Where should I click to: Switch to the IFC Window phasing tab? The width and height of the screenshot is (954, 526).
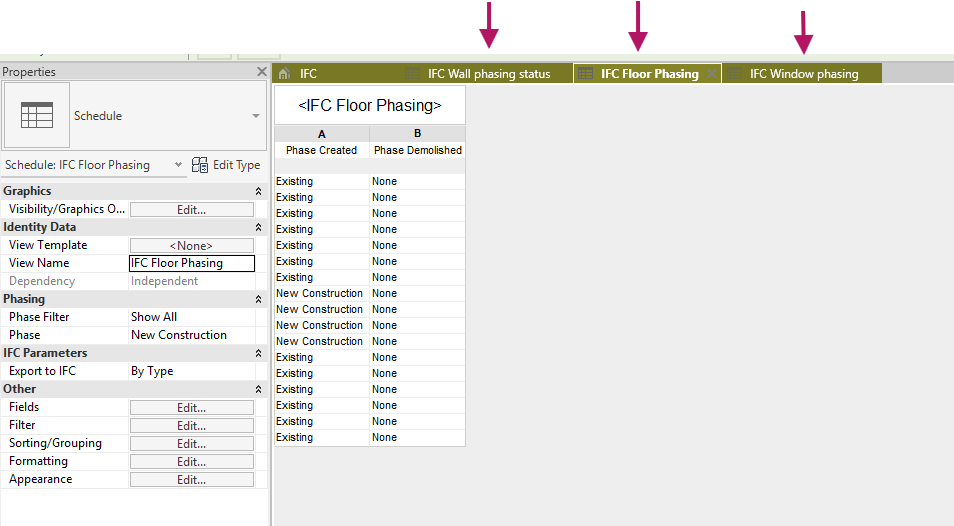[804, 74]
